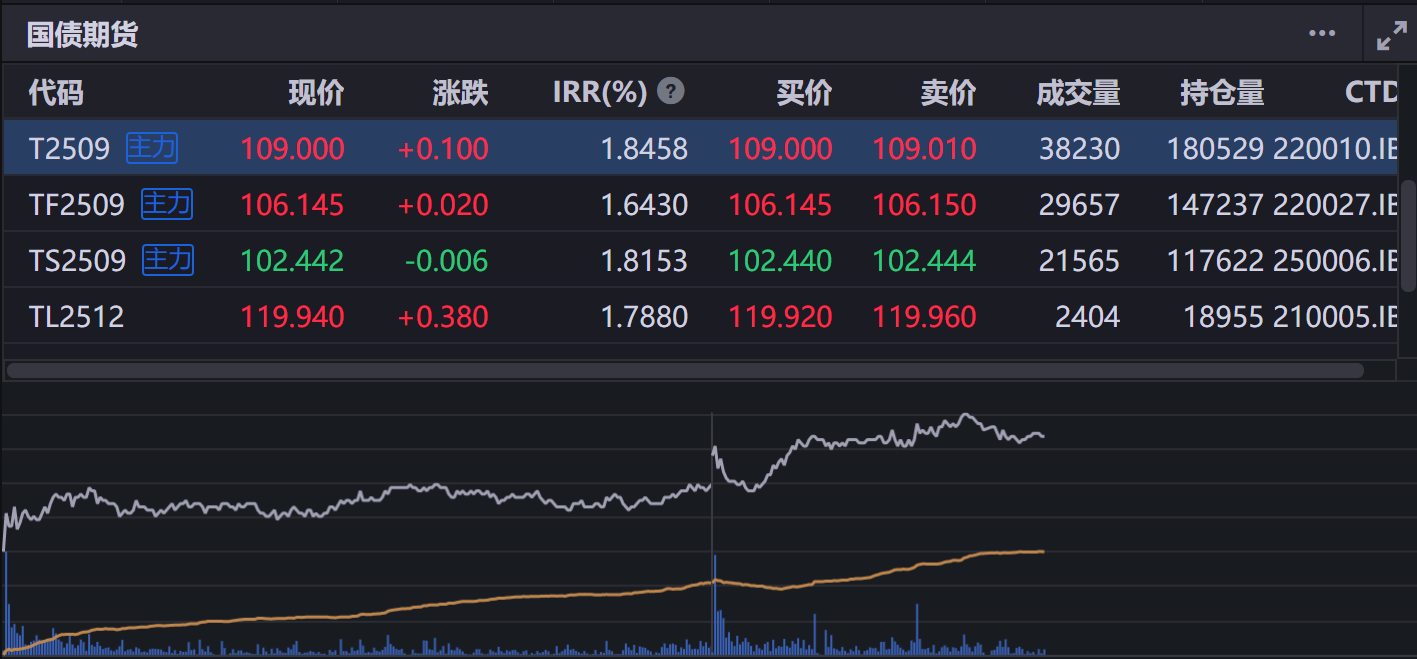Viewport: 1417px width, 659px height.
Task: Click the bid price 102.440
Action: coord(781,262)
